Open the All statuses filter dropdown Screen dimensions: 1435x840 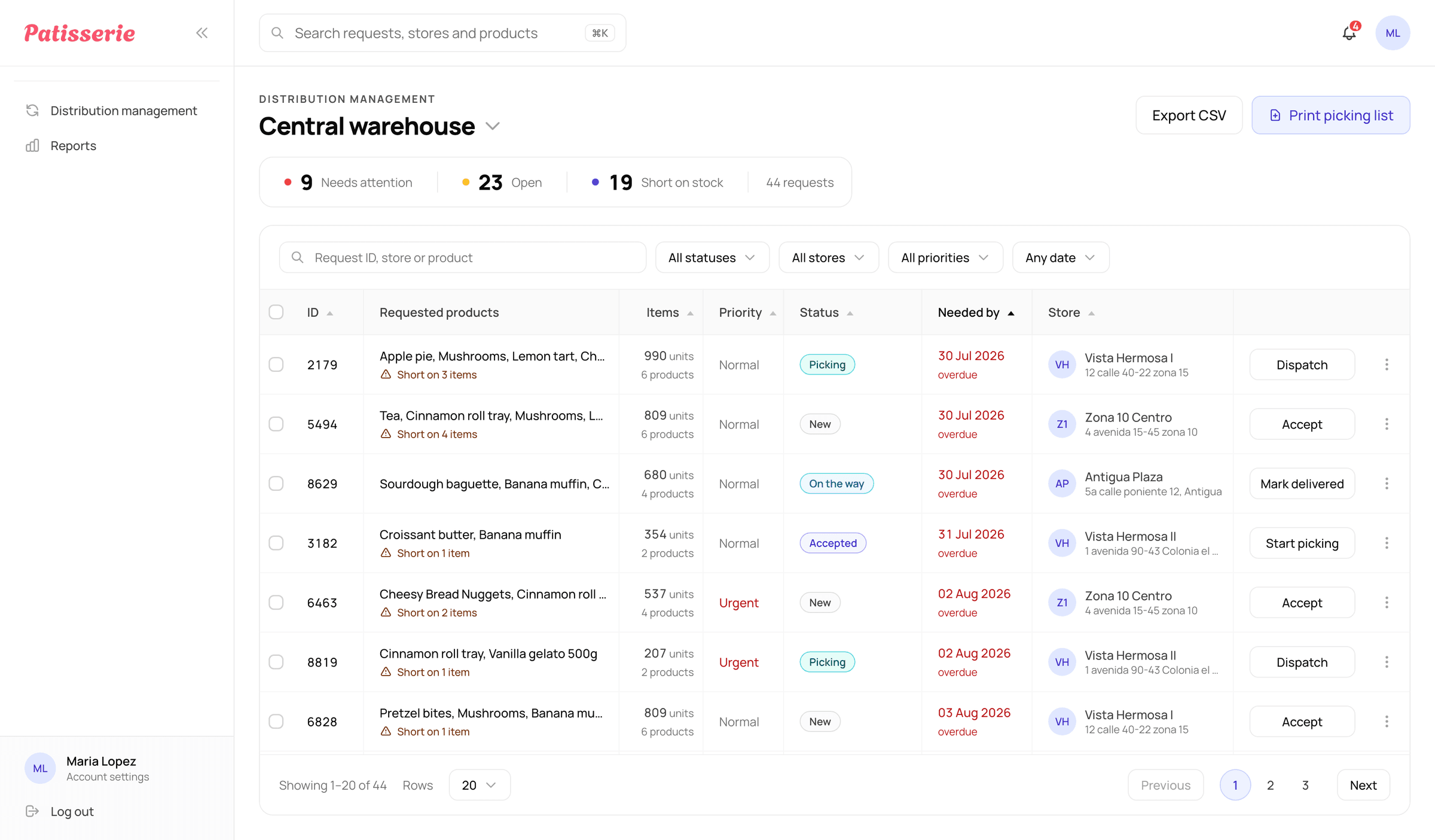(712, 257)
